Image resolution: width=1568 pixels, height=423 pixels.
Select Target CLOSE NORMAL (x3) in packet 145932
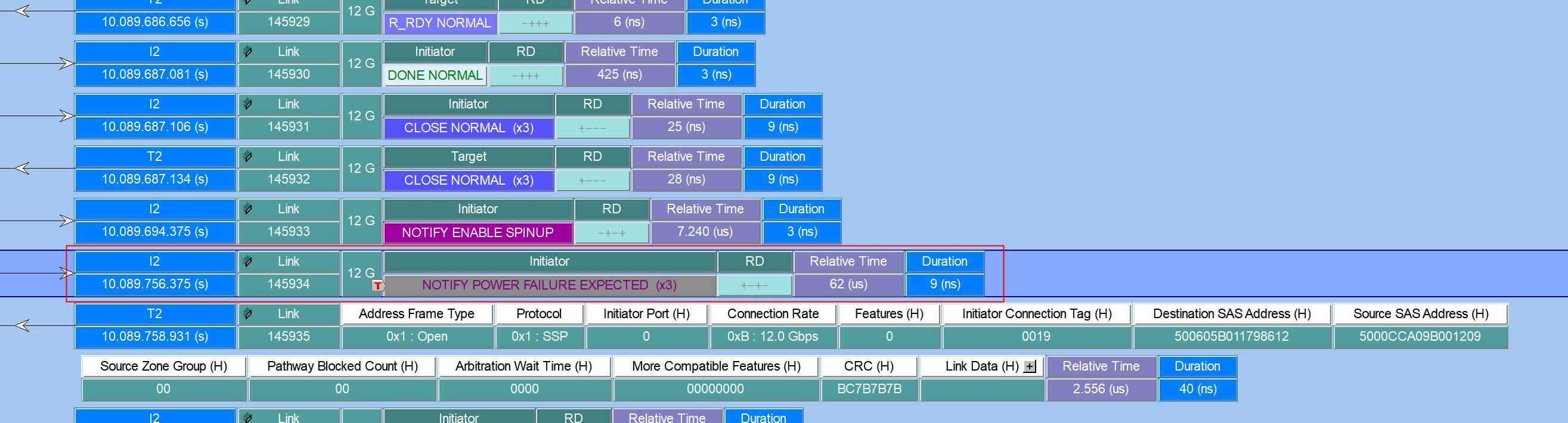click(x=469, y=180)
